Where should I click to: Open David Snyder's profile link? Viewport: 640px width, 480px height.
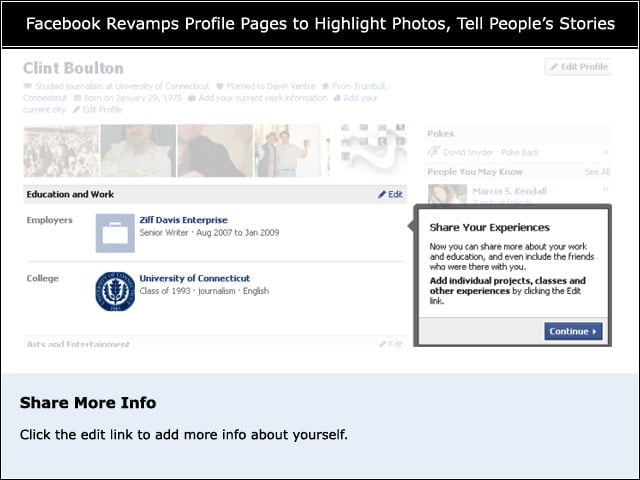(x=468, y=152)
